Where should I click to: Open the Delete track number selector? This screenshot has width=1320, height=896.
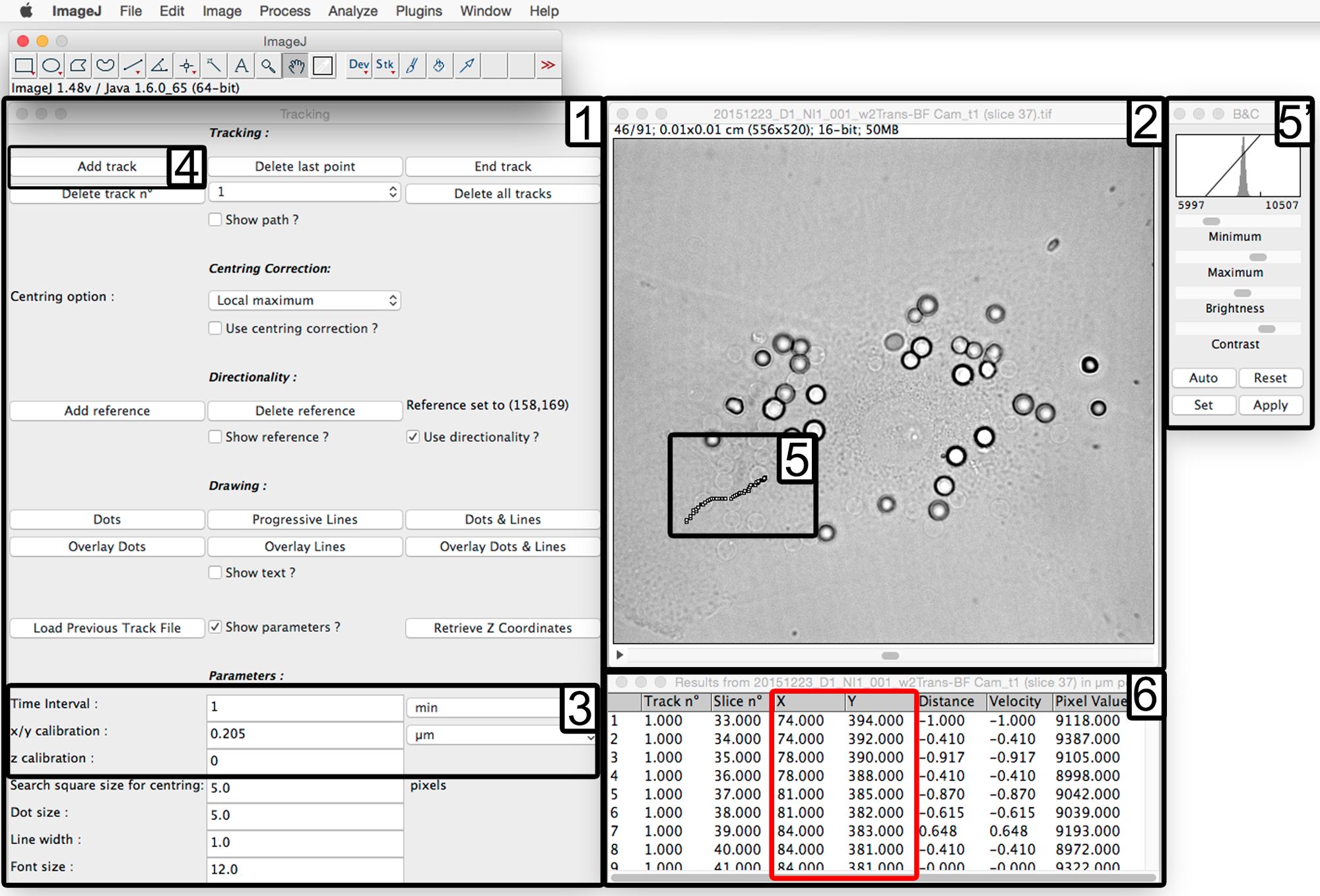click(x=305, y=192)
